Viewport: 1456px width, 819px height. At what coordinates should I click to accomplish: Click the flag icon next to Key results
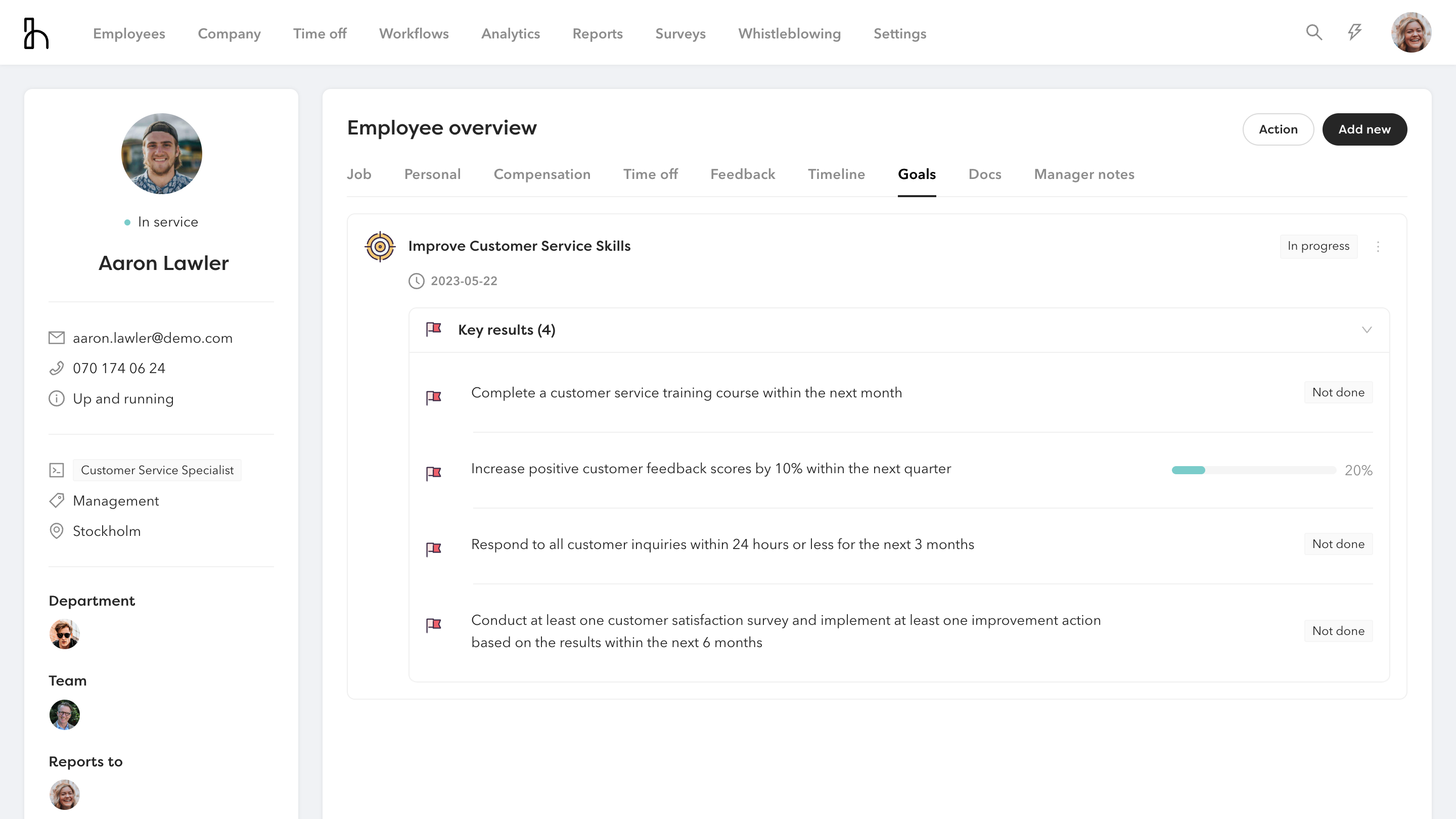pyautogui.click(x=434, y=330)
